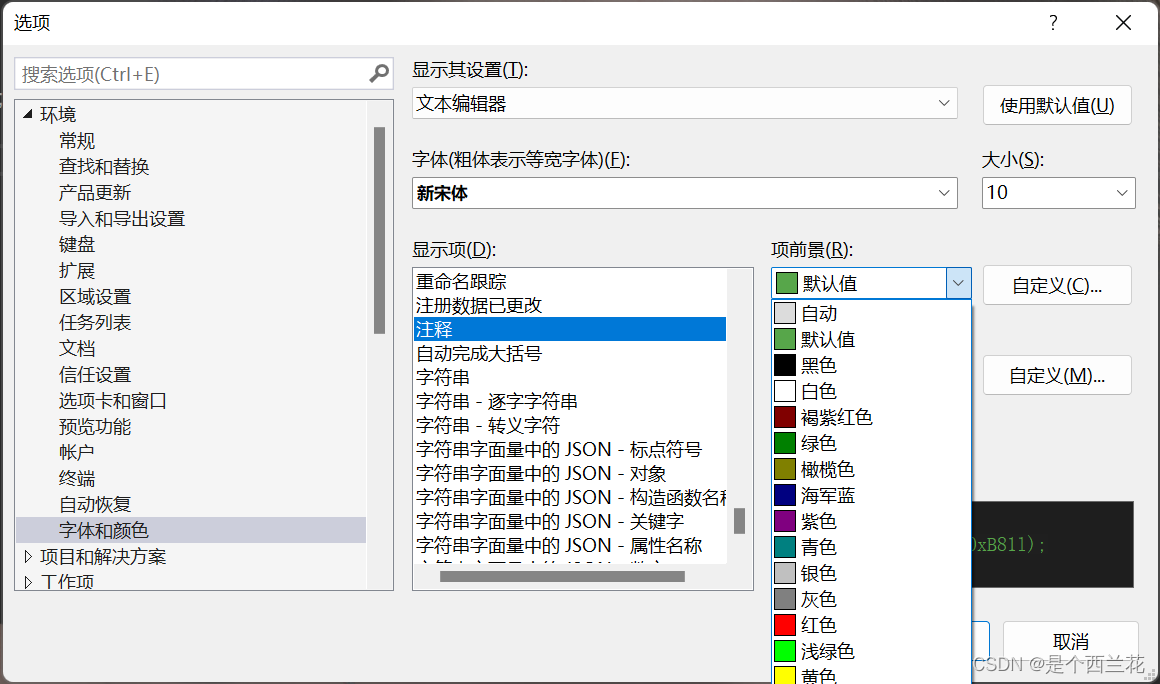Select 字符串 - 逐字字符串 display item
Screen dimensions: 1160x684
pyautogui.click(x=570, y=402)
